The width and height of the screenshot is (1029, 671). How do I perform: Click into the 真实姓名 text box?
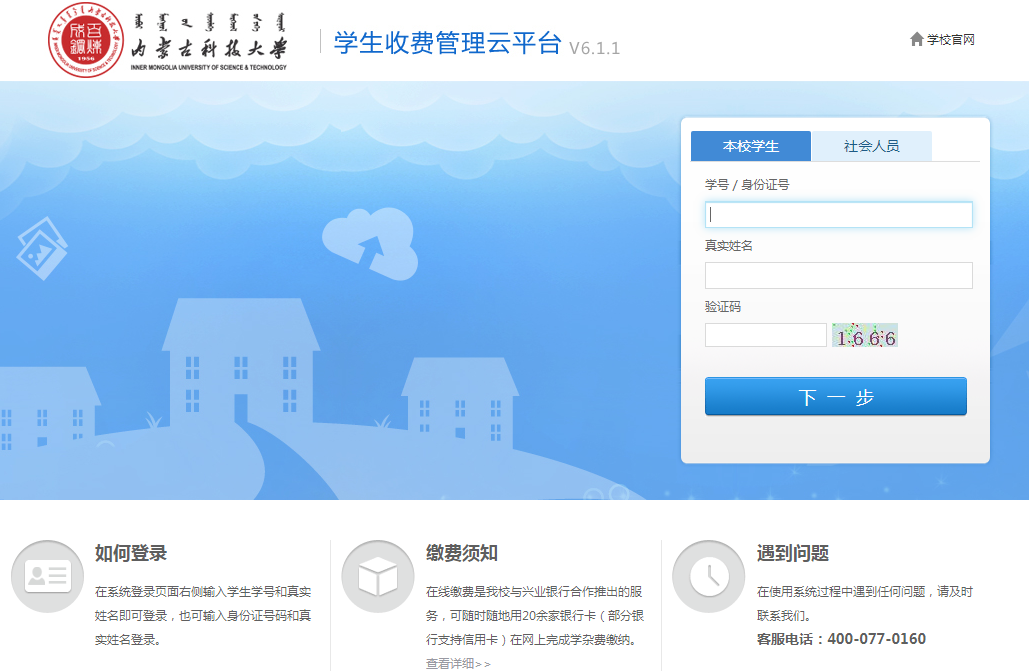838,275
